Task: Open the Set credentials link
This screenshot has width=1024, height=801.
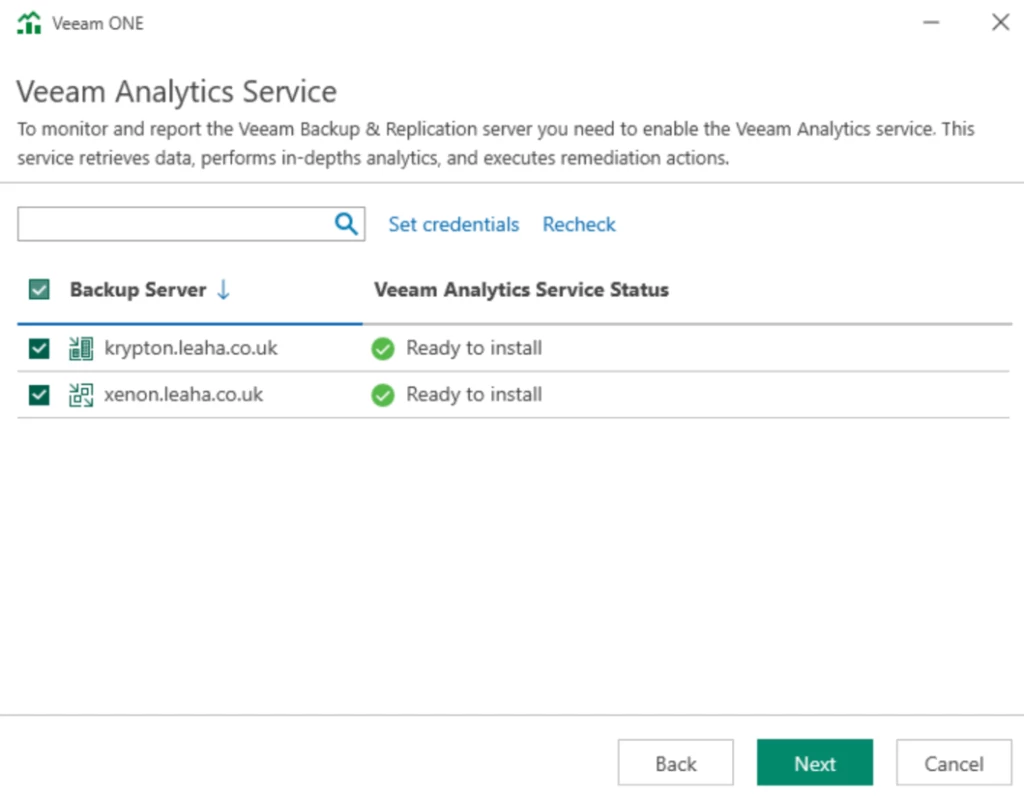Action: [x=454, y=224]
